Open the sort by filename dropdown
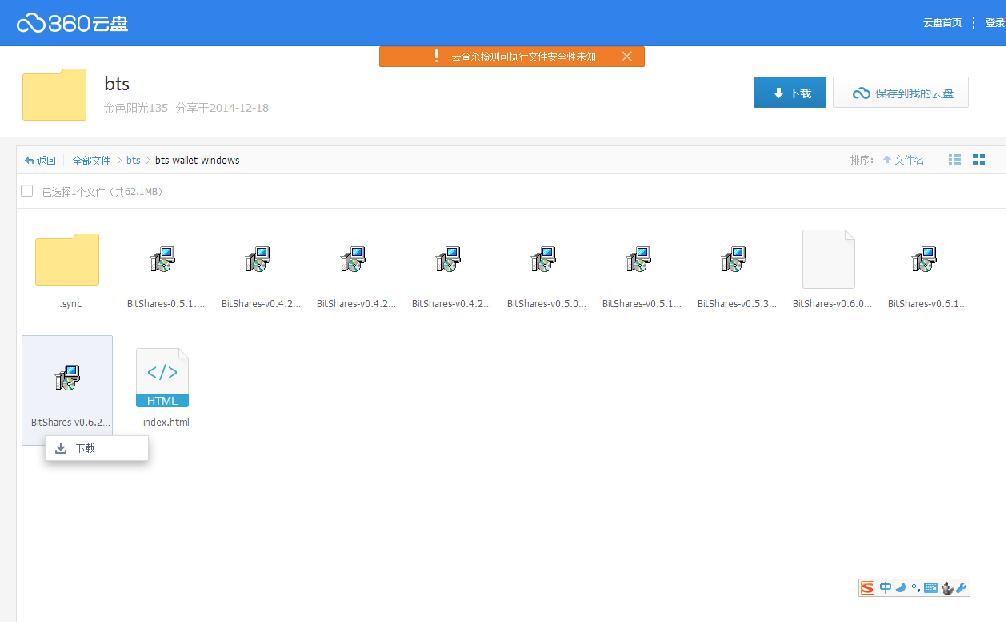 [x=903, y=160]
